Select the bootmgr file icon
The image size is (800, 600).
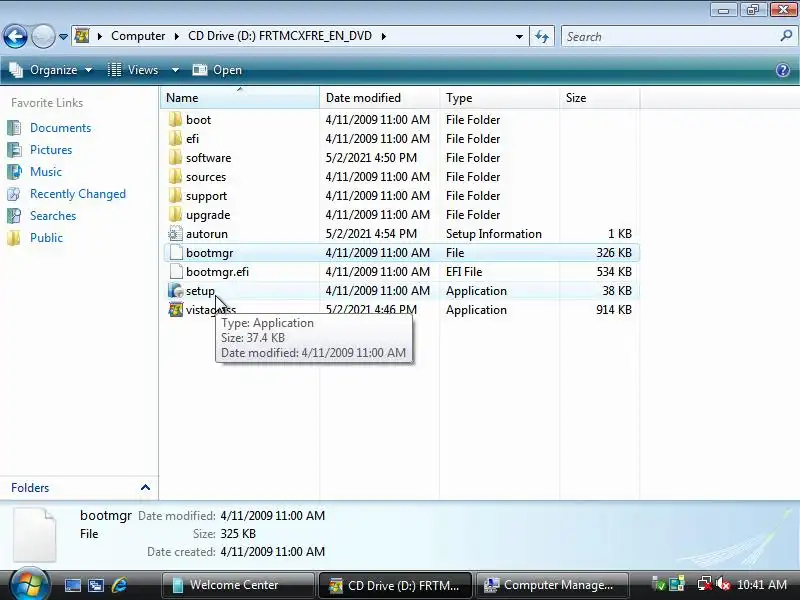coord(175,253)
